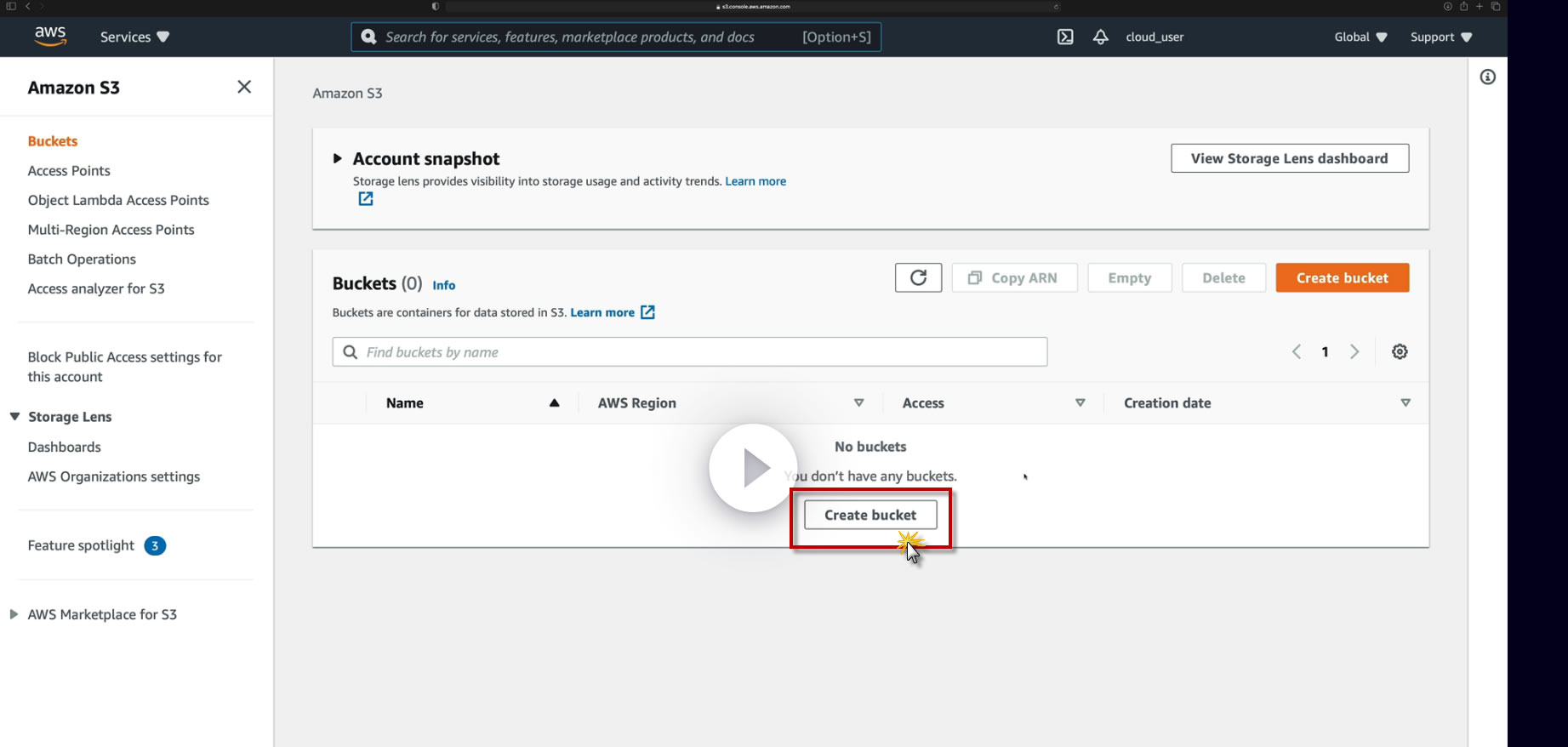
Task: Focus the AWS services search field
Action: (616, 37)
